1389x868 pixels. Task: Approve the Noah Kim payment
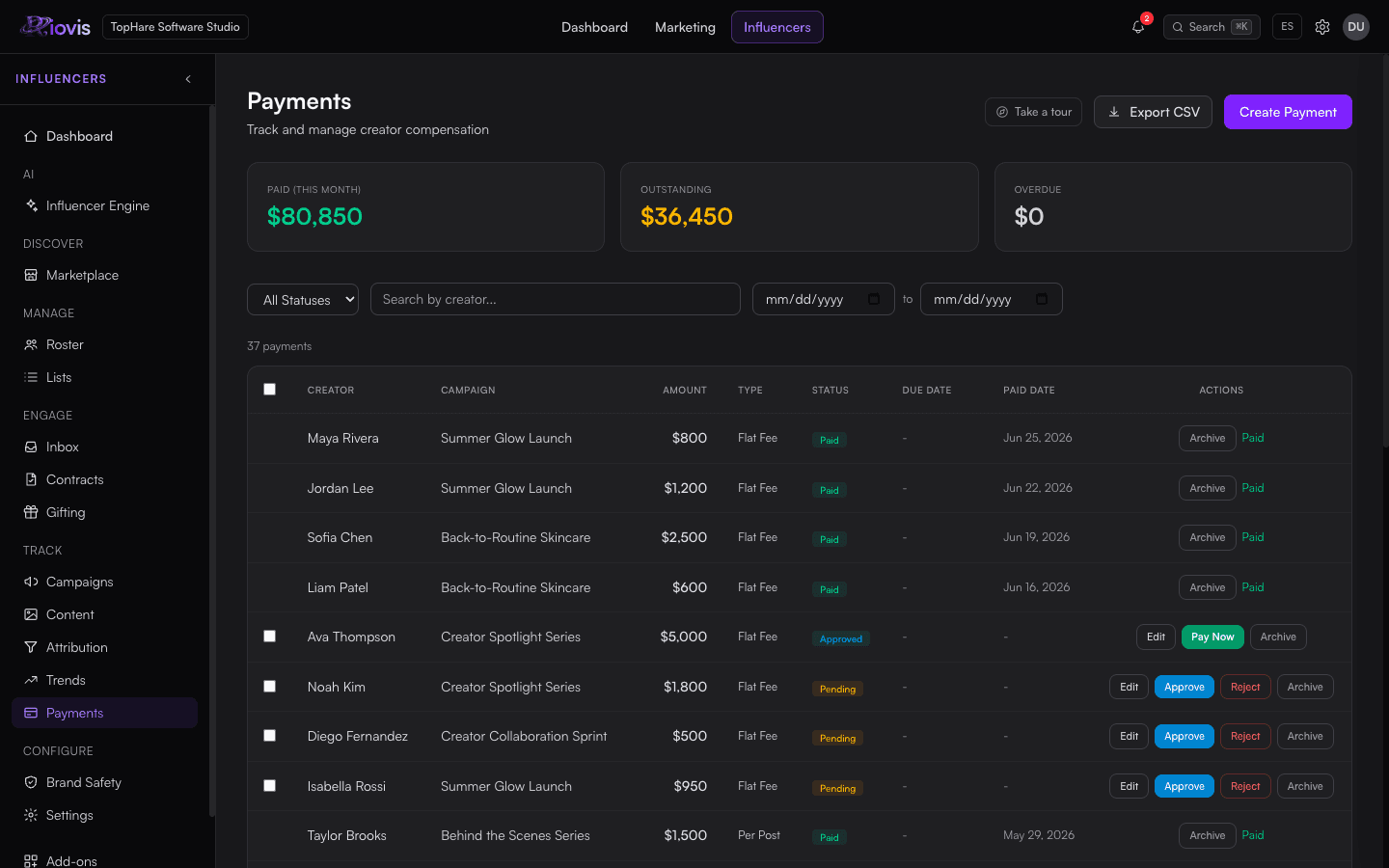pyautogui.click(x=1185, y=687)
